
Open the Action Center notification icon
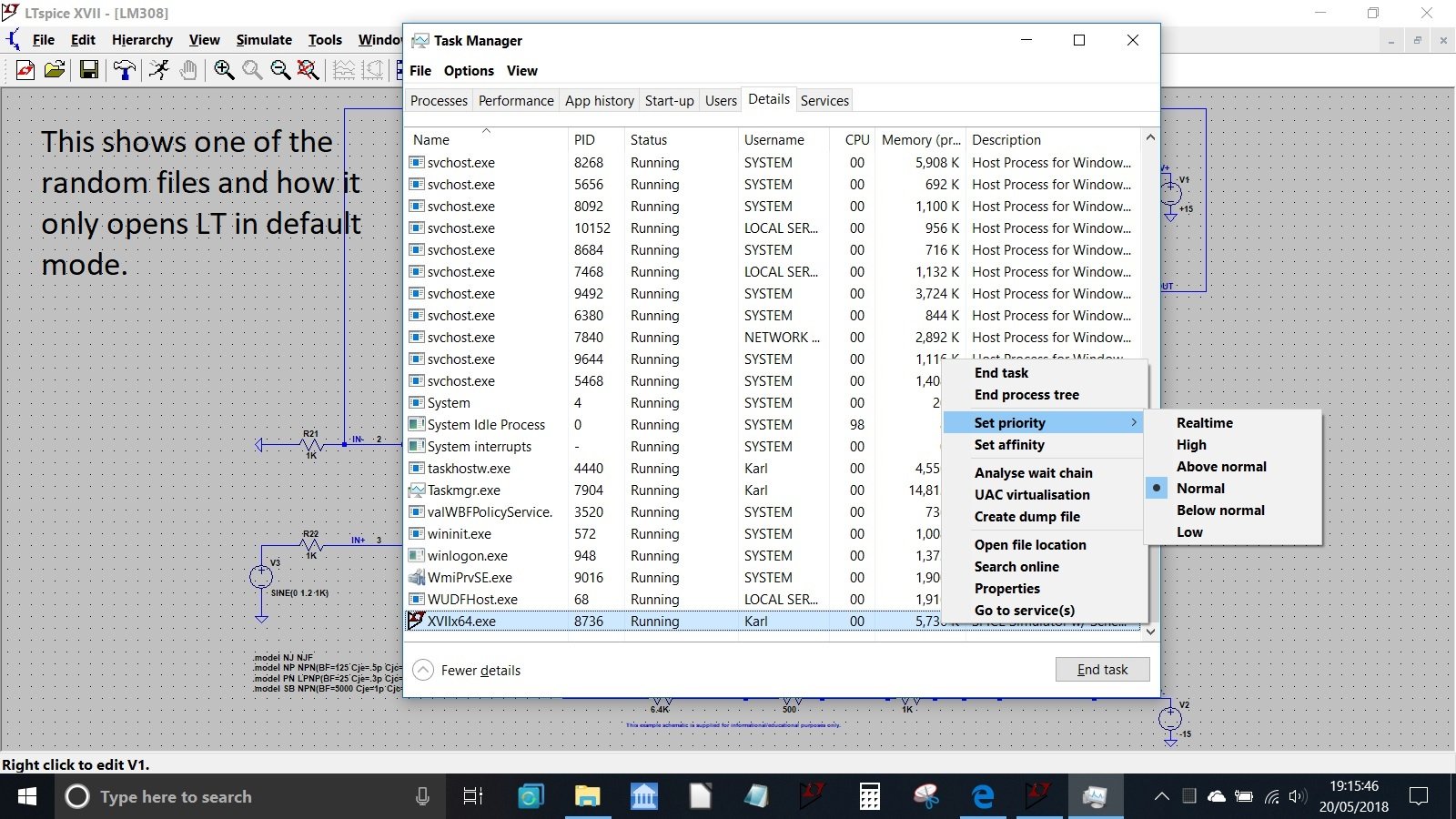pos(1418,797)
